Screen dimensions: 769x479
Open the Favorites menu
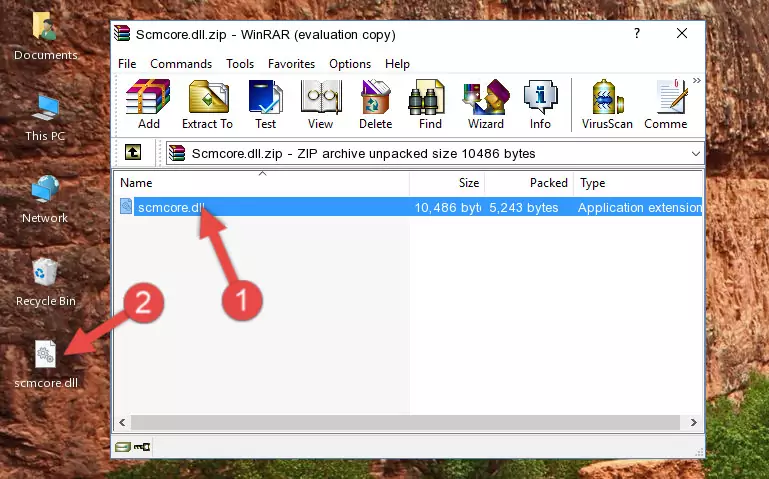click(291, 64)
